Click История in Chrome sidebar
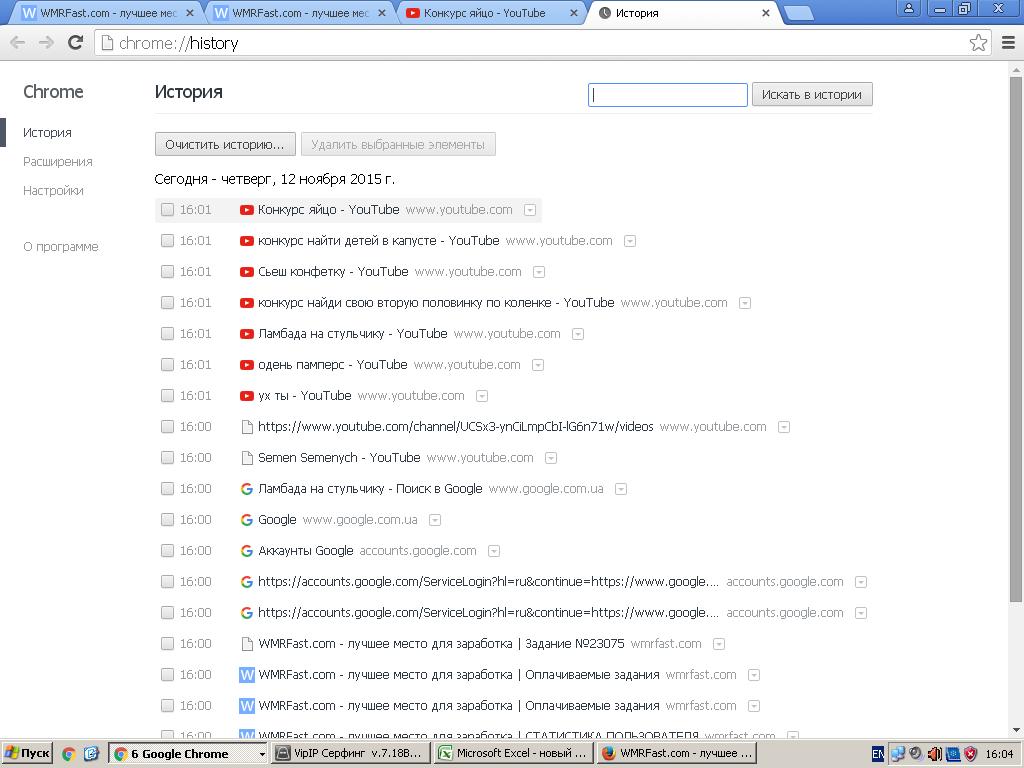 pyautogui.click(x=47, y=133)
